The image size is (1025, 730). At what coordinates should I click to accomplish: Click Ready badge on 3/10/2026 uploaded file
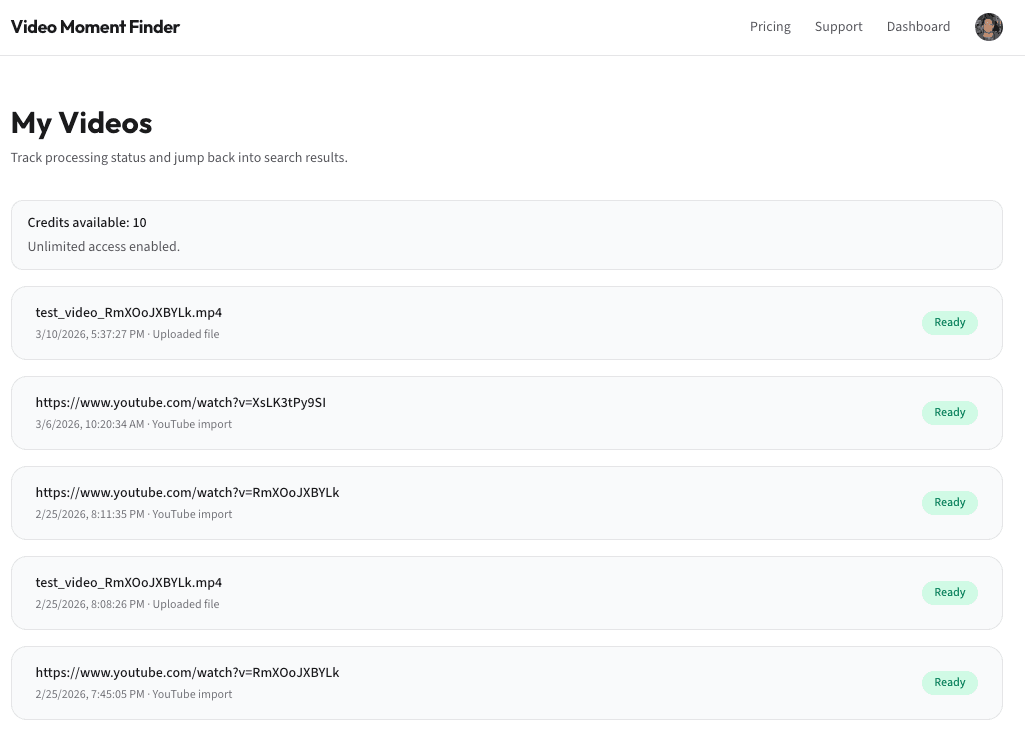tap(949, 323)
